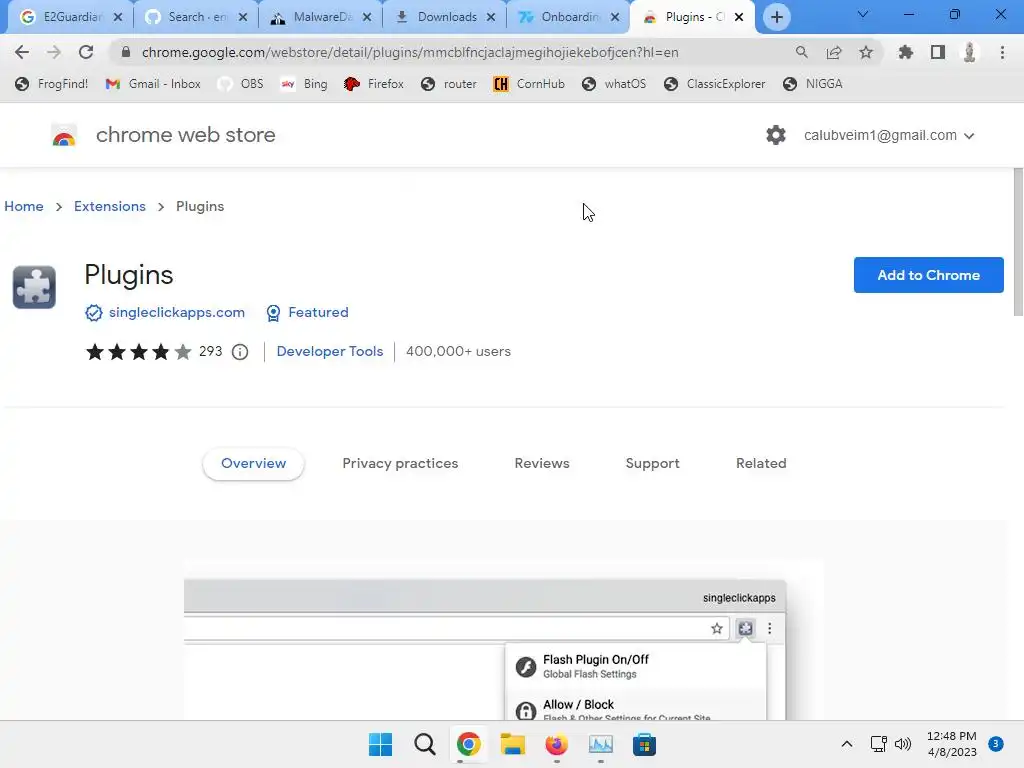Click Add to Chrome button
The height and width of the screenshot is (768, 1024).
tap(928, 275)
